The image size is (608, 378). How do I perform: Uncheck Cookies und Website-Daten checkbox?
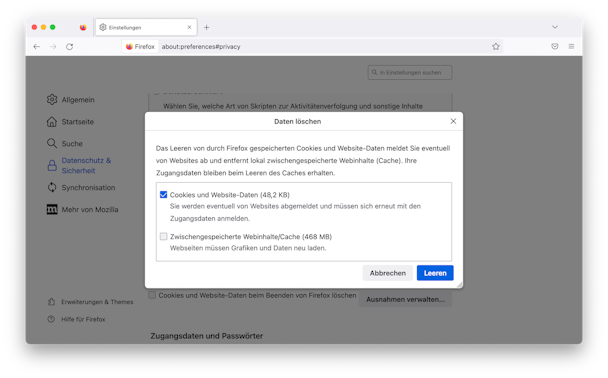164,195
